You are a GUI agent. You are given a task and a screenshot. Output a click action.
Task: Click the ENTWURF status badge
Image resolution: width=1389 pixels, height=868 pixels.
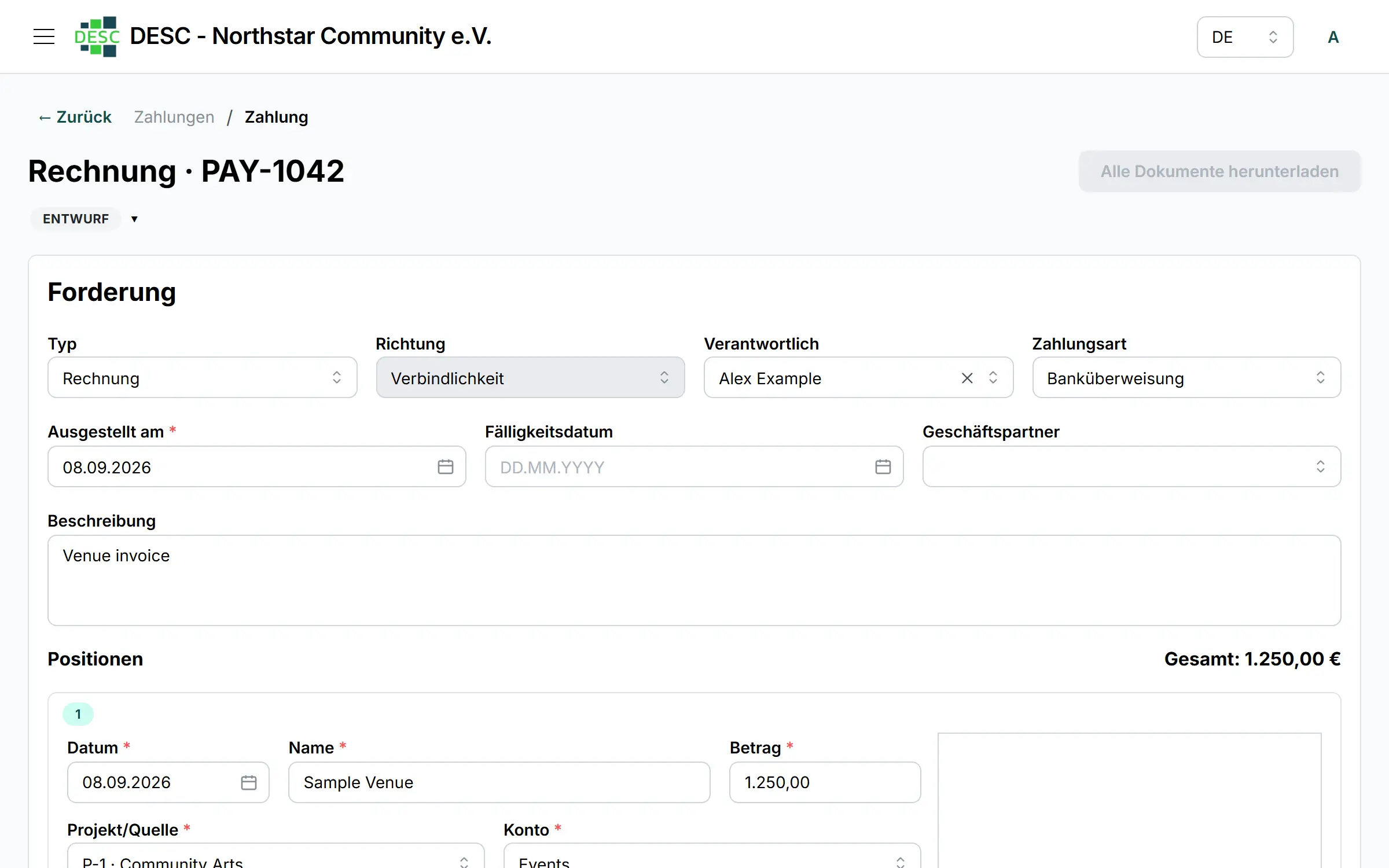pos(76,219)
